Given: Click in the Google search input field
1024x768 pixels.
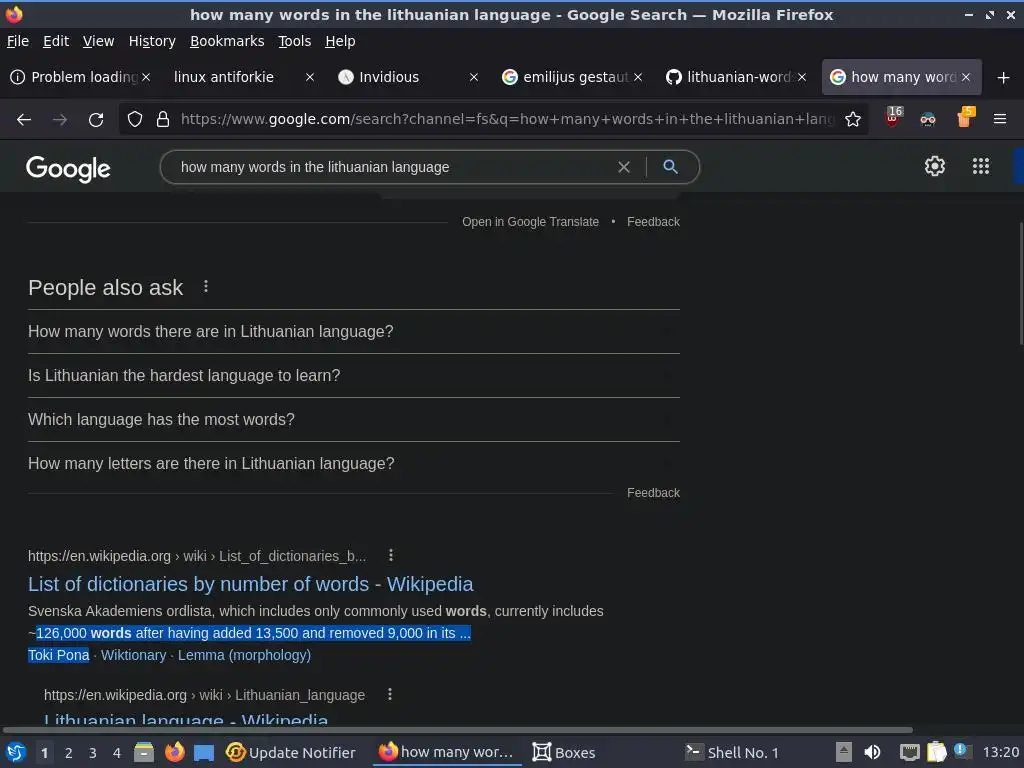Looking at the screenshot, I should point(392,167).
